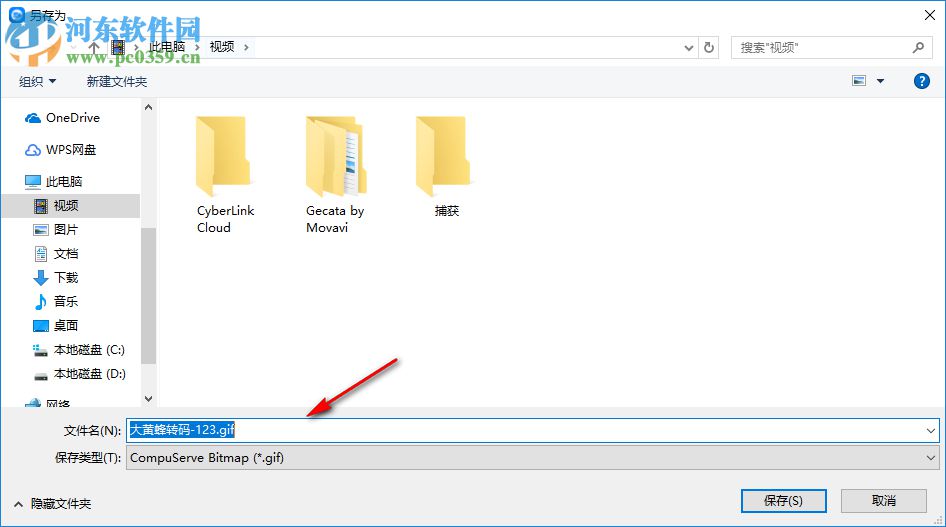Click the D: drive icon

point(40,376)
